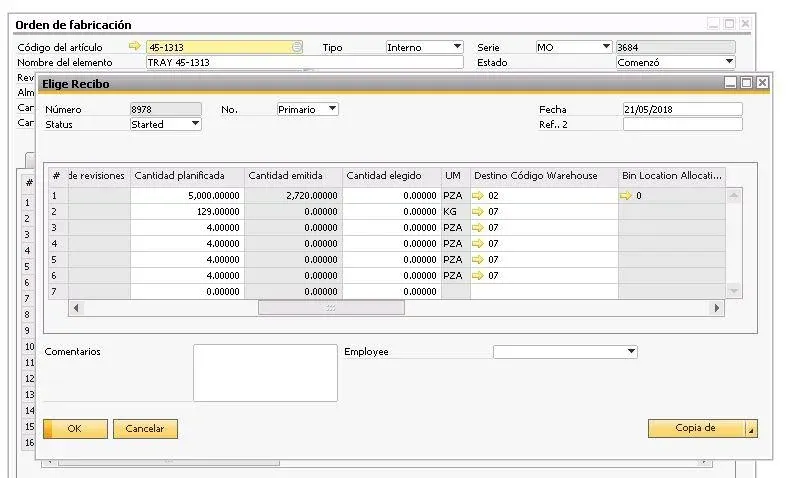Click the series number field 3684
789x478 pixels.
676,47
